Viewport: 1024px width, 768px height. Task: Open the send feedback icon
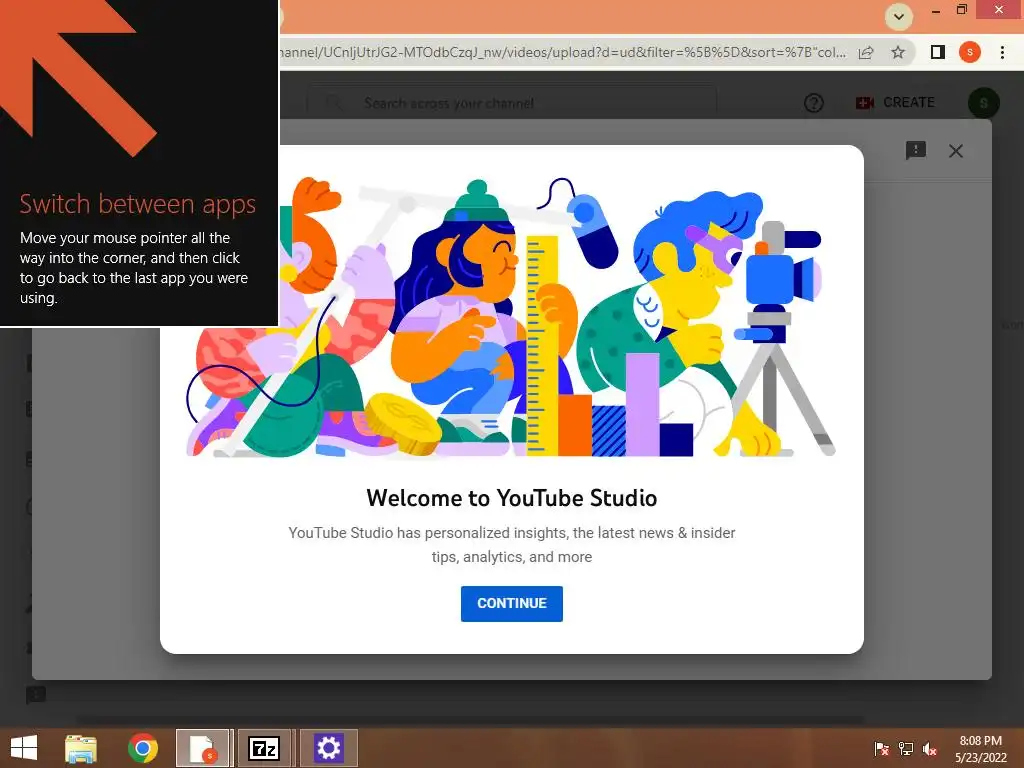click(916, 150)
